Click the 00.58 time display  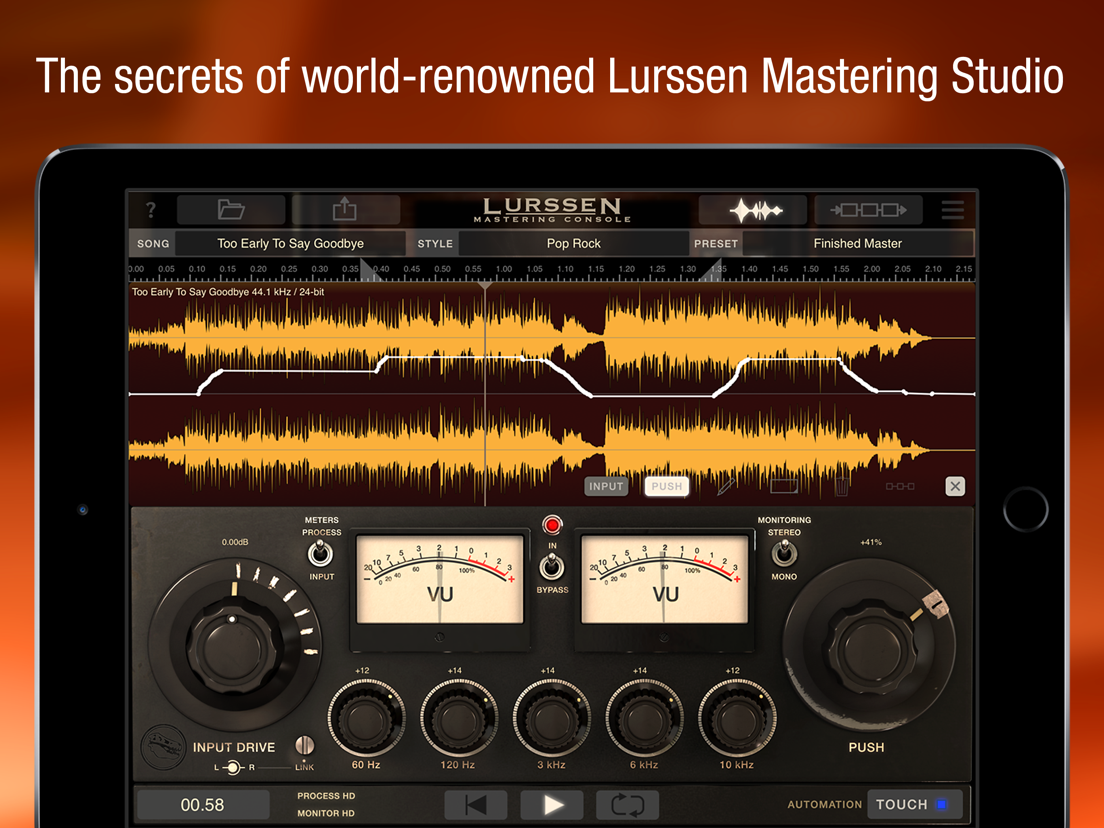click(203, 805)
